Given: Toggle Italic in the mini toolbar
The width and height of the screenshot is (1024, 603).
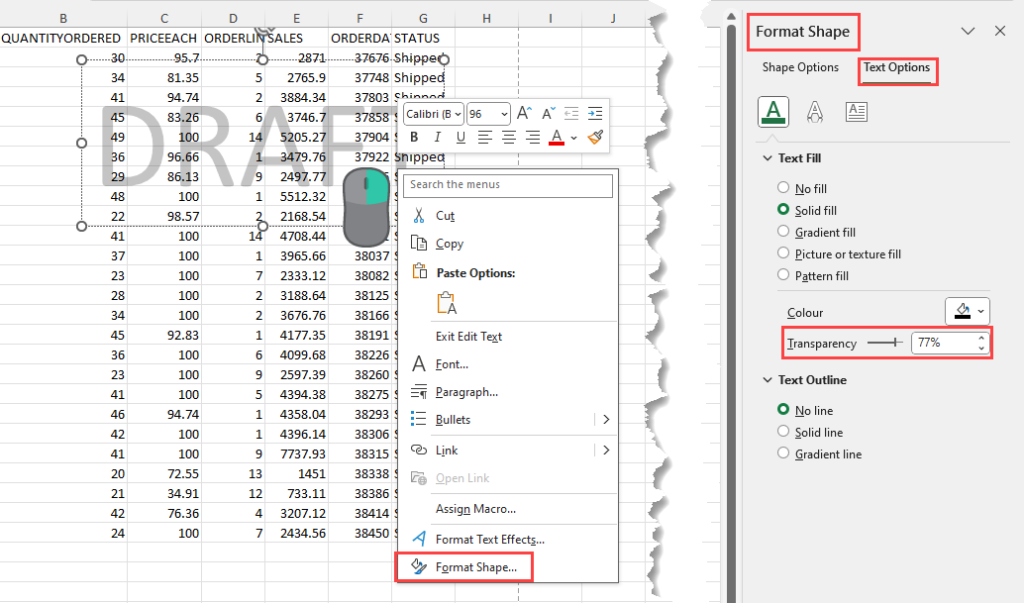Looking at the screenshot, I should tap(438, 137).
